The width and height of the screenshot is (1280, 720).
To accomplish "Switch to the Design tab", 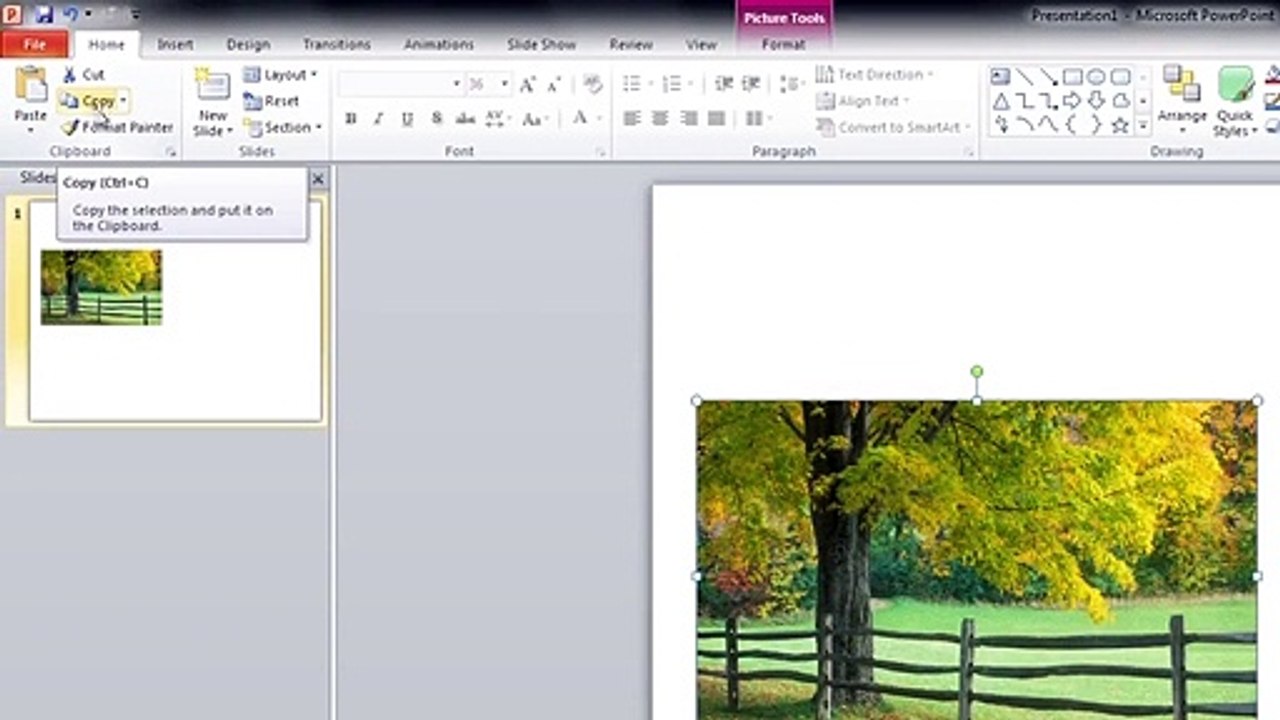I will point(248,45).
